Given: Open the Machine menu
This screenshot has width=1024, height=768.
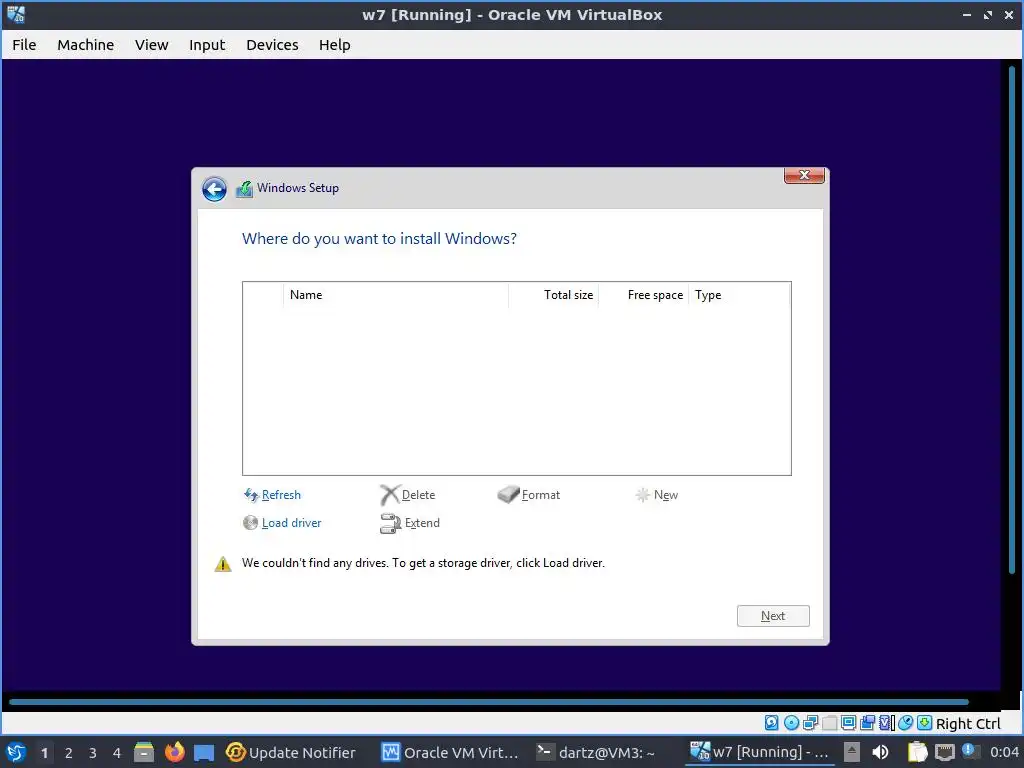Looking at the screenshot, I should point(86,45).
